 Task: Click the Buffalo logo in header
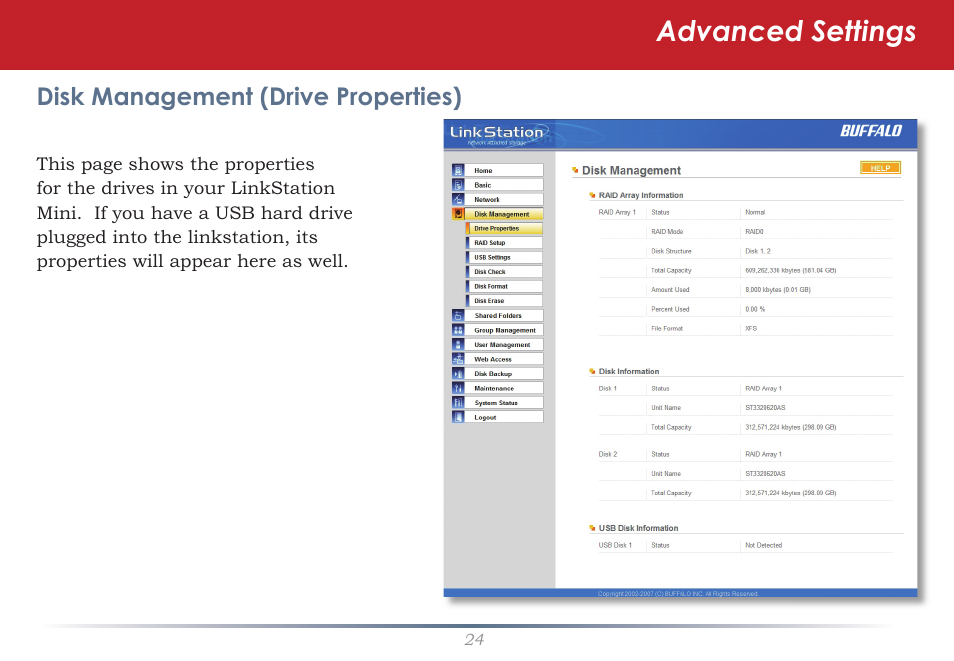871,131
